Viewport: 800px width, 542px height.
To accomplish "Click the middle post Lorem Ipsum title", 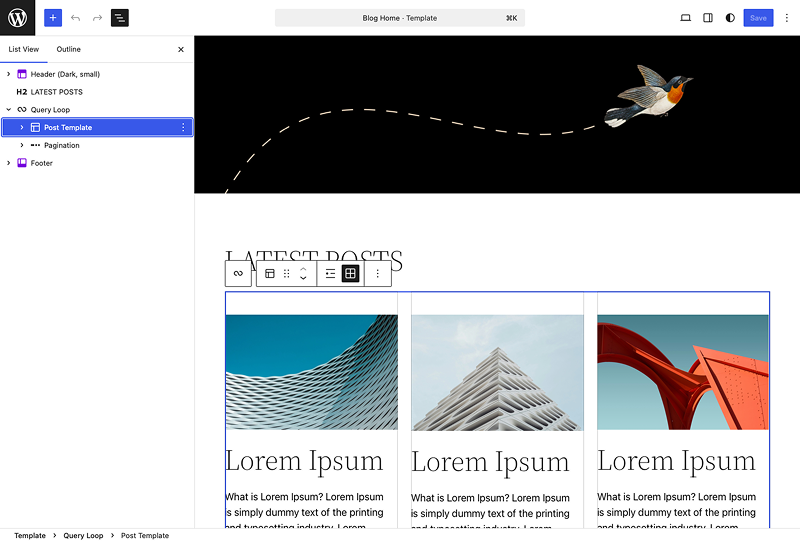I will (x=490, y=461).
